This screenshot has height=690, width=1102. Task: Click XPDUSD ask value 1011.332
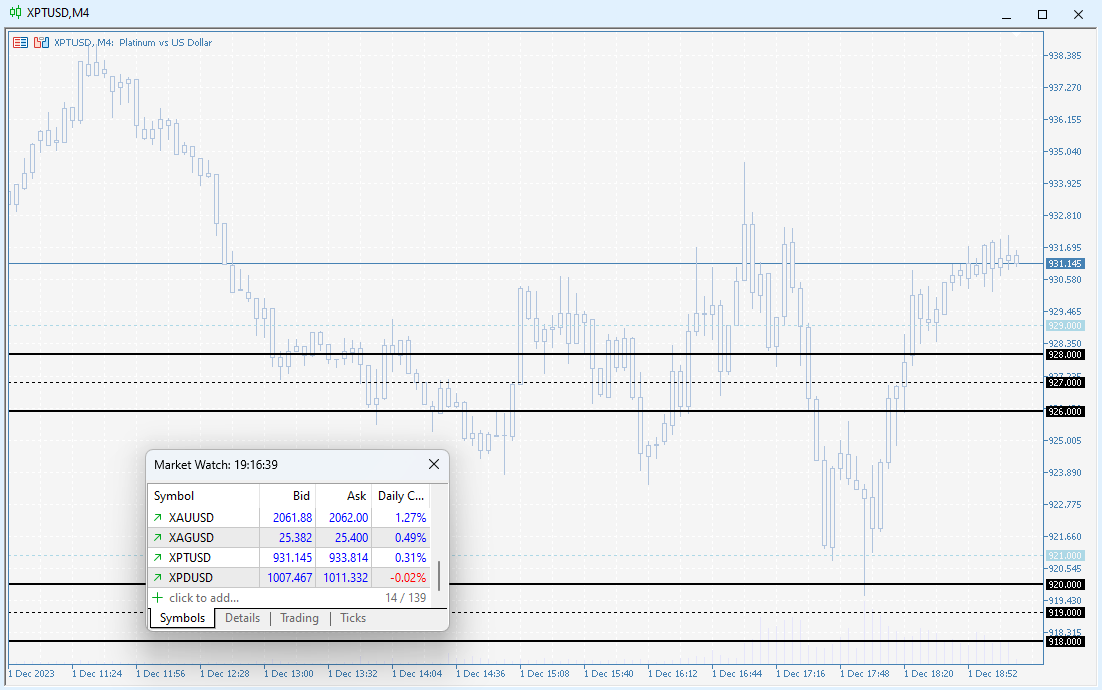346,578
